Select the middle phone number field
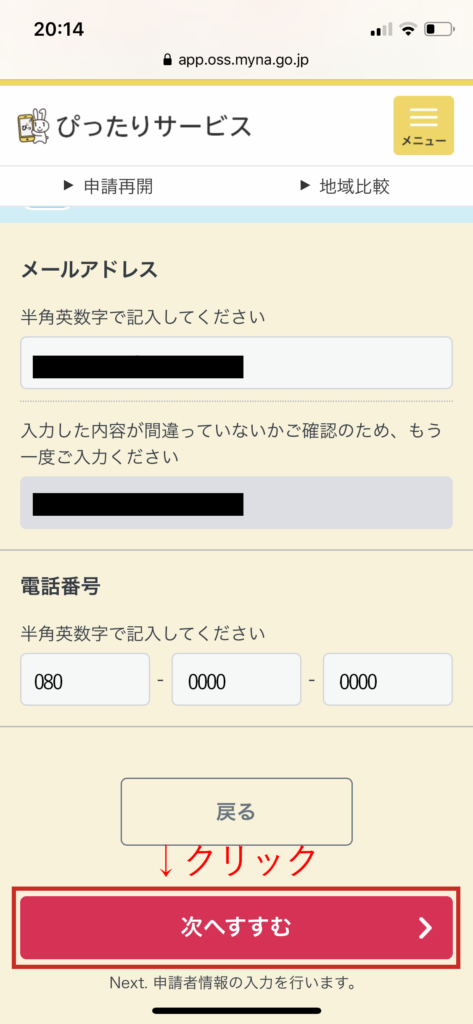The width and height of the screenshot is (473, 1024). [236, 679]
